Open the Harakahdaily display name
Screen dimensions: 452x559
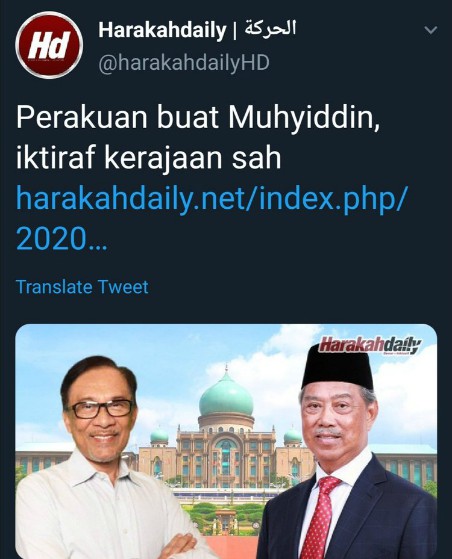click(162, 30)
